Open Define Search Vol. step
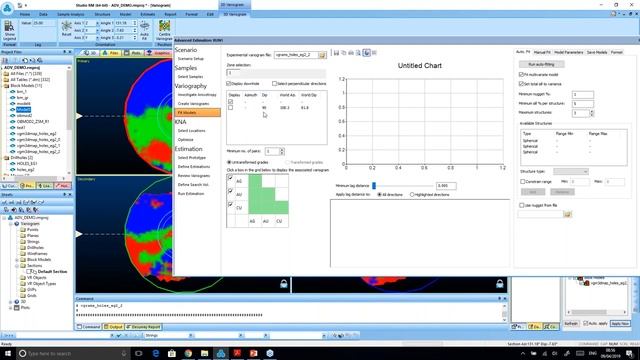Viewport: 640px width, 360px height. (x=193, y=184)
